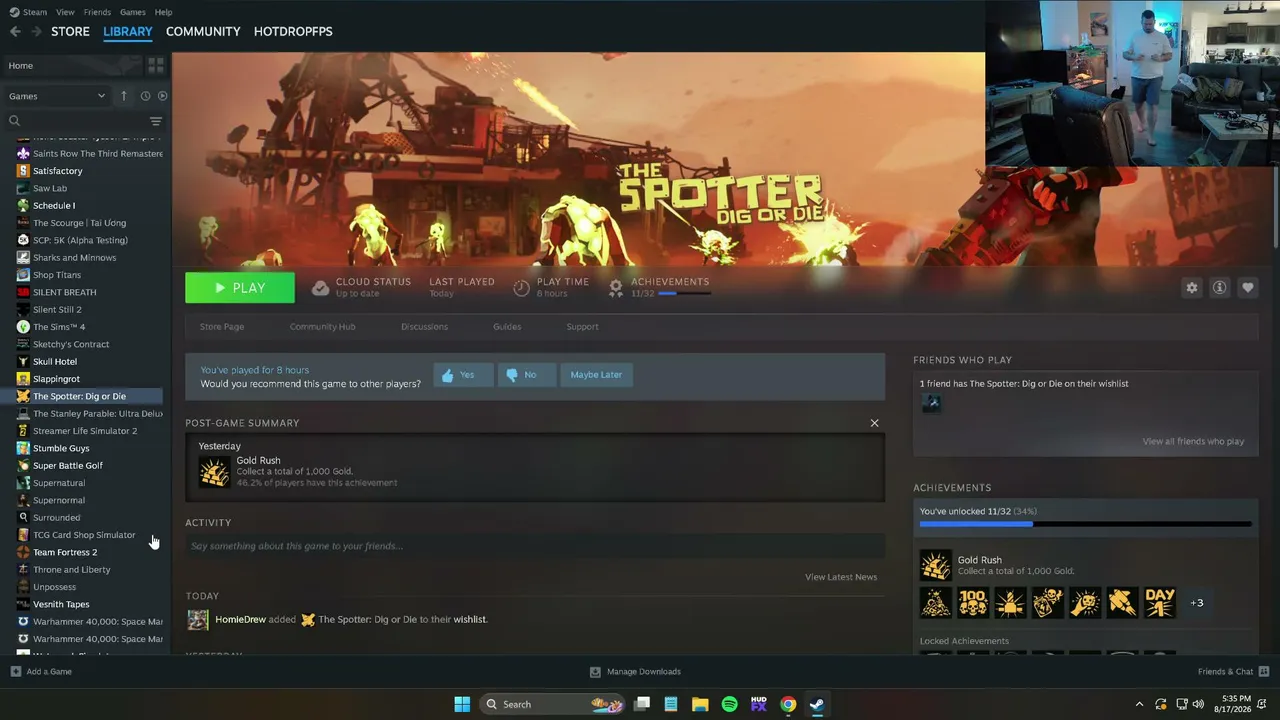
Task: Show hidden system tray icons
Action: coord(1139,704)
